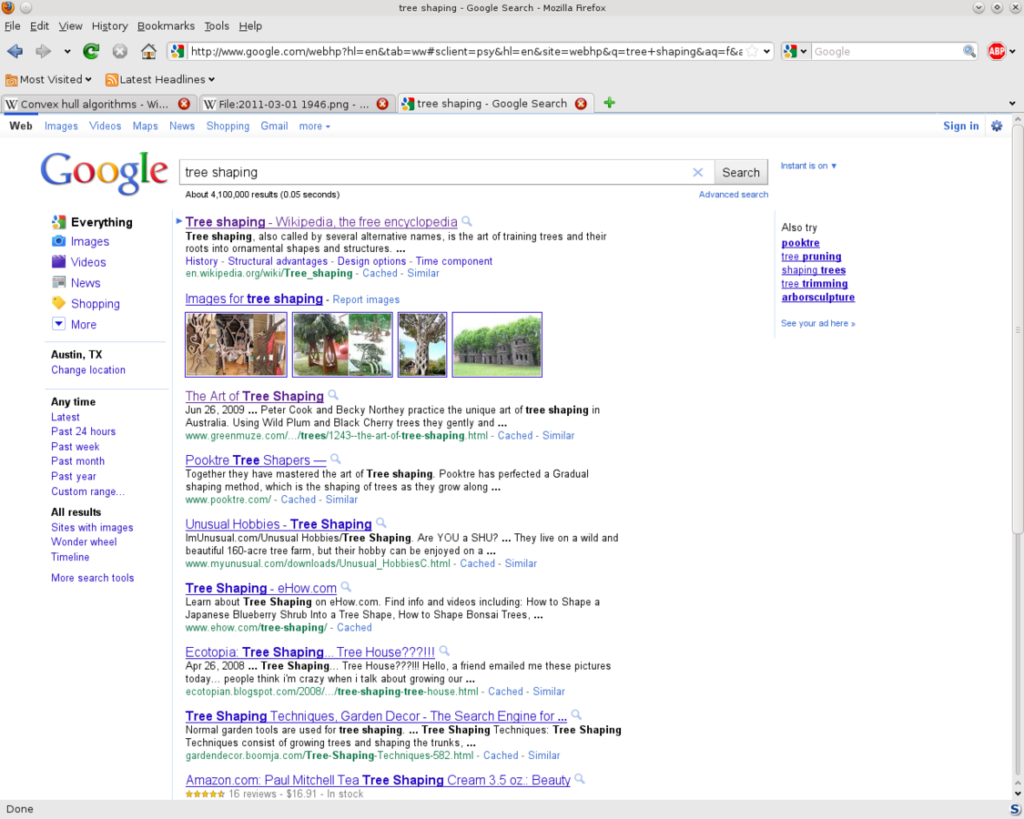
Task: Click the Sign in link
Action: (x=961, y=126)
